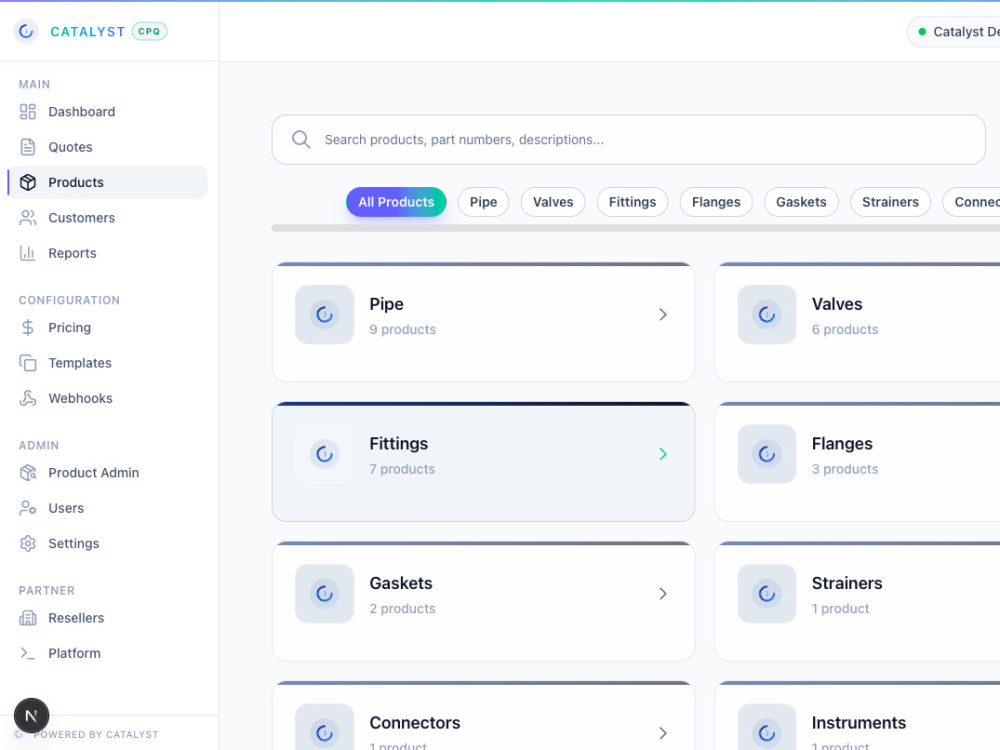Image resolution: width=1000 pixels, height=750 pixels.
Task: Filter by the Pipe chip
Action: pyautogui.click(x=483, y=202)
